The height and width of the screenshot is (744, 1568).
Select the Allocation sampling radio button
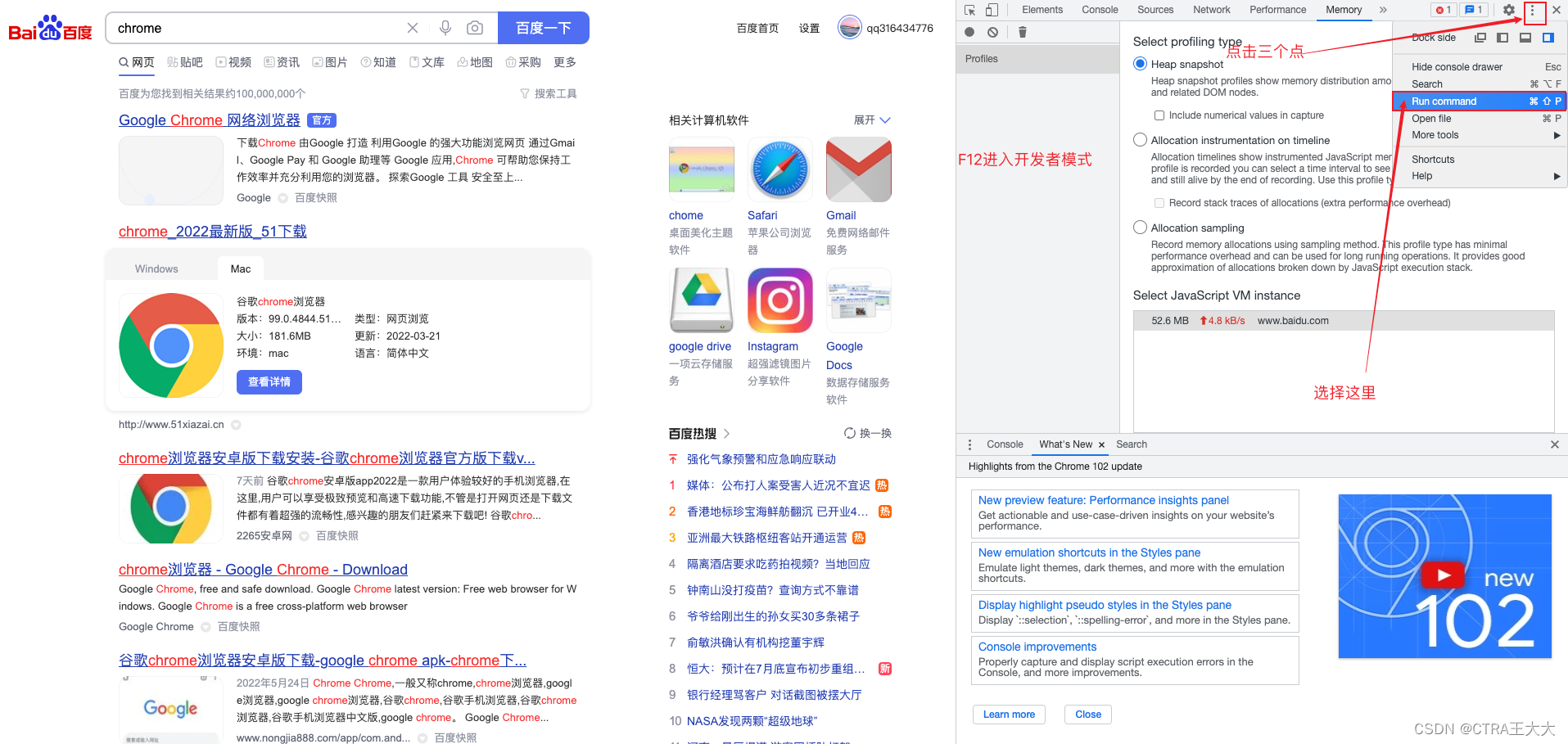(1140, 228)
